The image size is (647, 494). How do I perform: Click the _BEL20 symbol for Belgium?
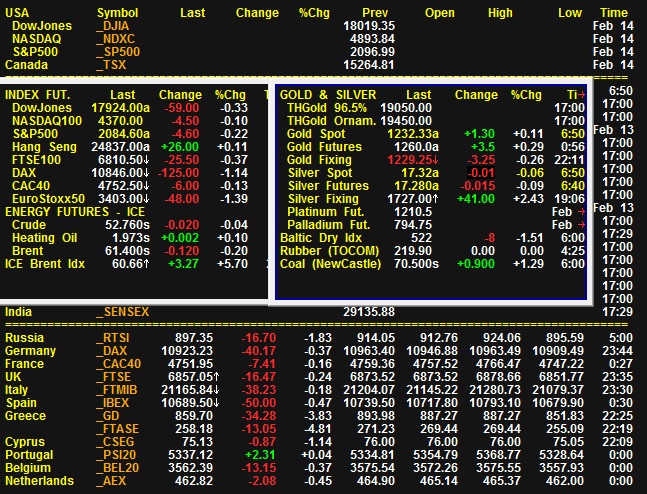[118, 468]
